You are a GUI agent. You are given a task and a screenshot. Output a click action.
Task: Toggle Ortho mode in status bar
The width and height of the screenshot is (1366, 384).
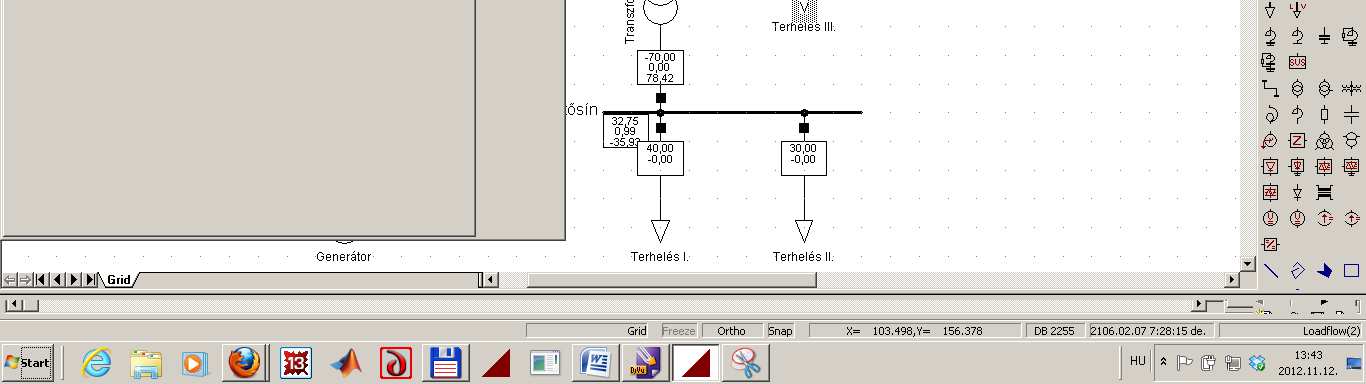coord(731,331)
